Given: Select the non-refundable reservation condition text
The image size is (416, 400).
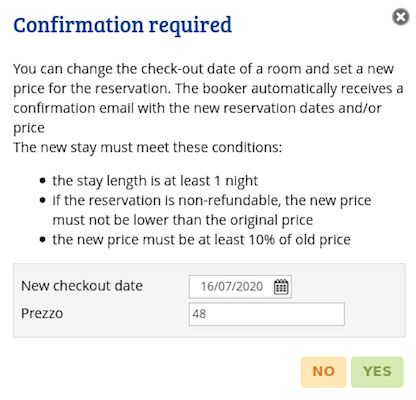Looking at the screenshot, I should [212, 210].
